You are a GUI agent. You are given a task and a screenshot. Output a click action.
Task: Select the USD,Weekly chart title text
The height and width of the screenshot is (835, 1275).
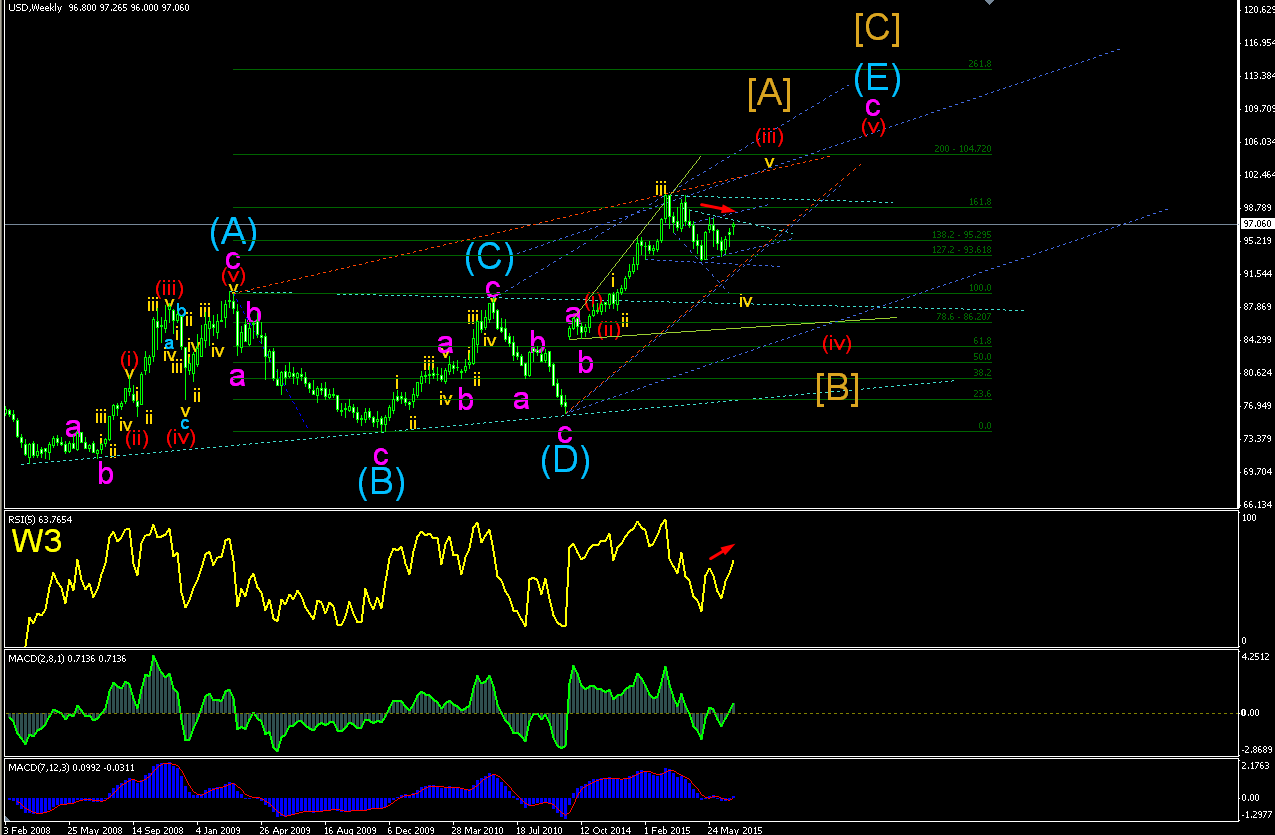[x=33, y=8]
